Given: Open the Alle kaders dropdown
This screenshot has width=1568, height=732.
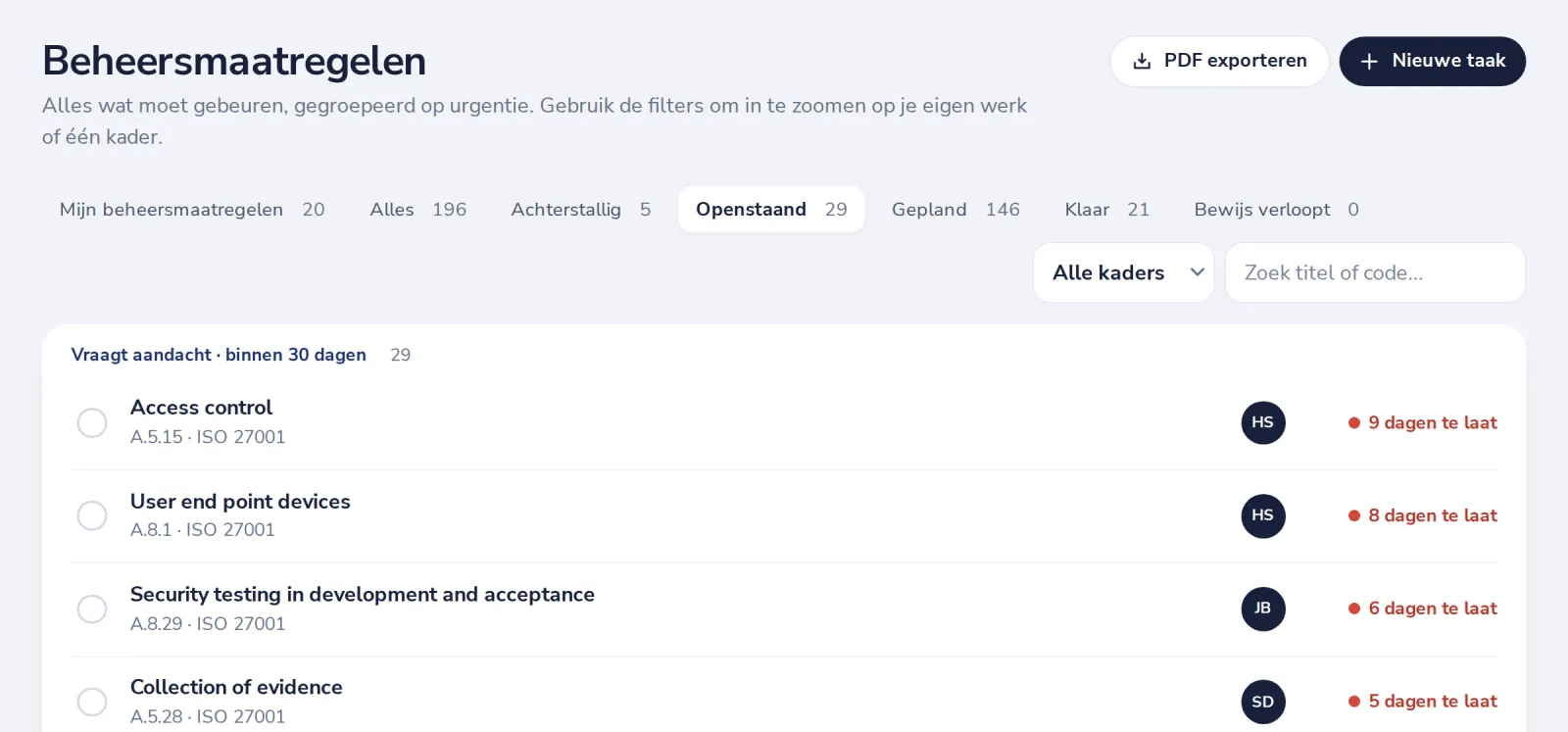Looking at the screenshot, I should pos(1123,272).
